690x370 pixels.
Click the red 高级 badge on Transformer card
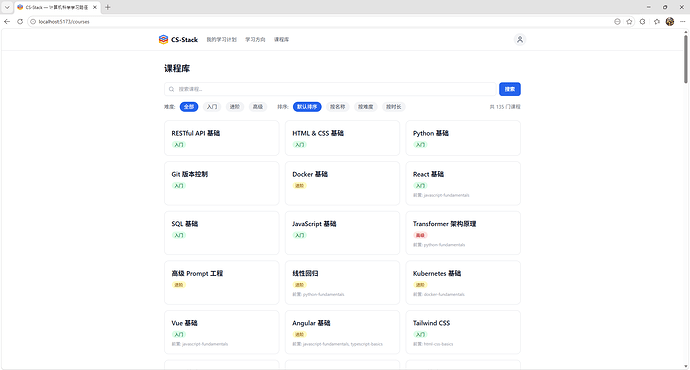(x=420, y=235)
